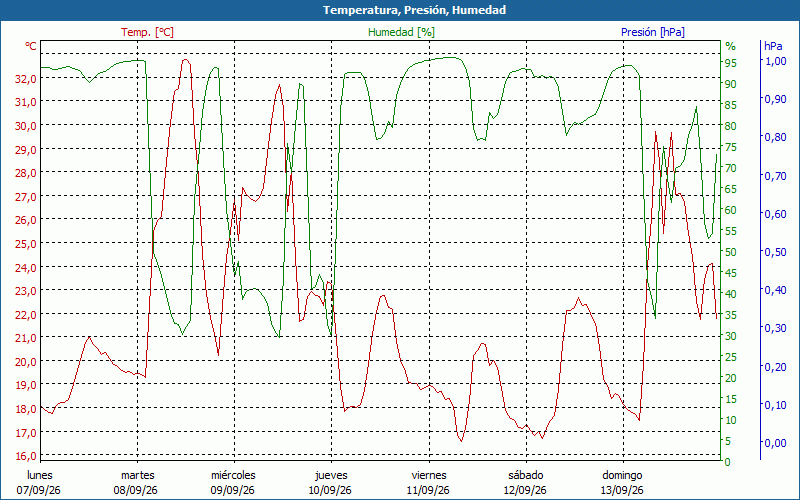
Task: Click the green '%' axis unit label
Action: click(x=730, y=46)
